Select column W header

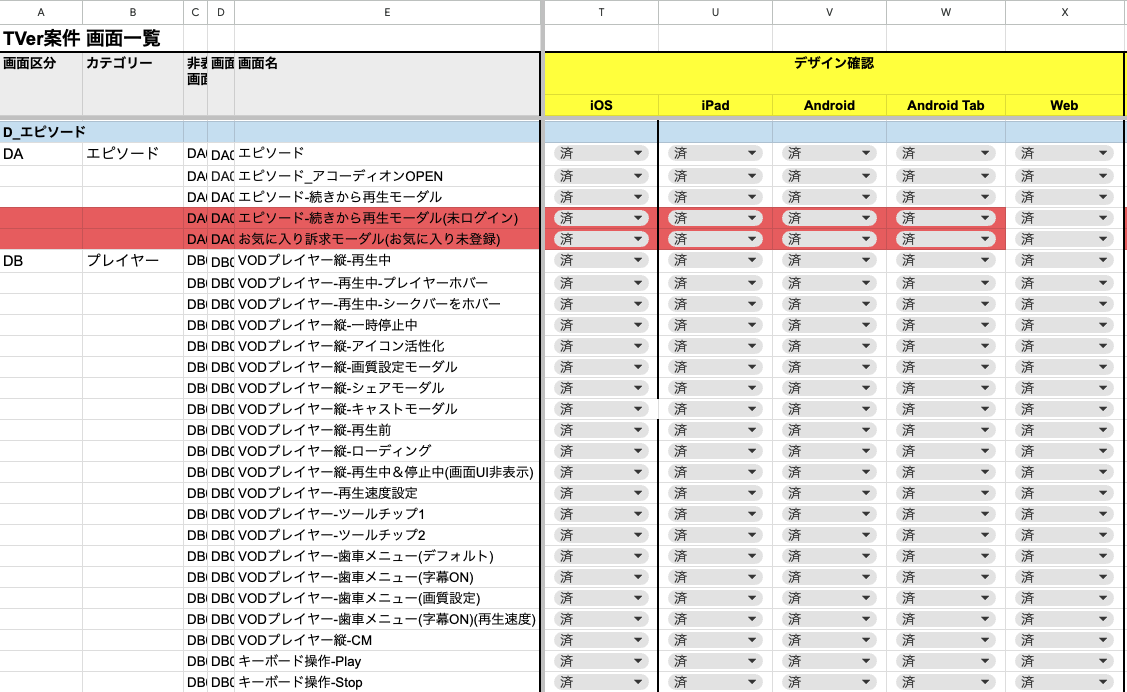click(946, 12)
